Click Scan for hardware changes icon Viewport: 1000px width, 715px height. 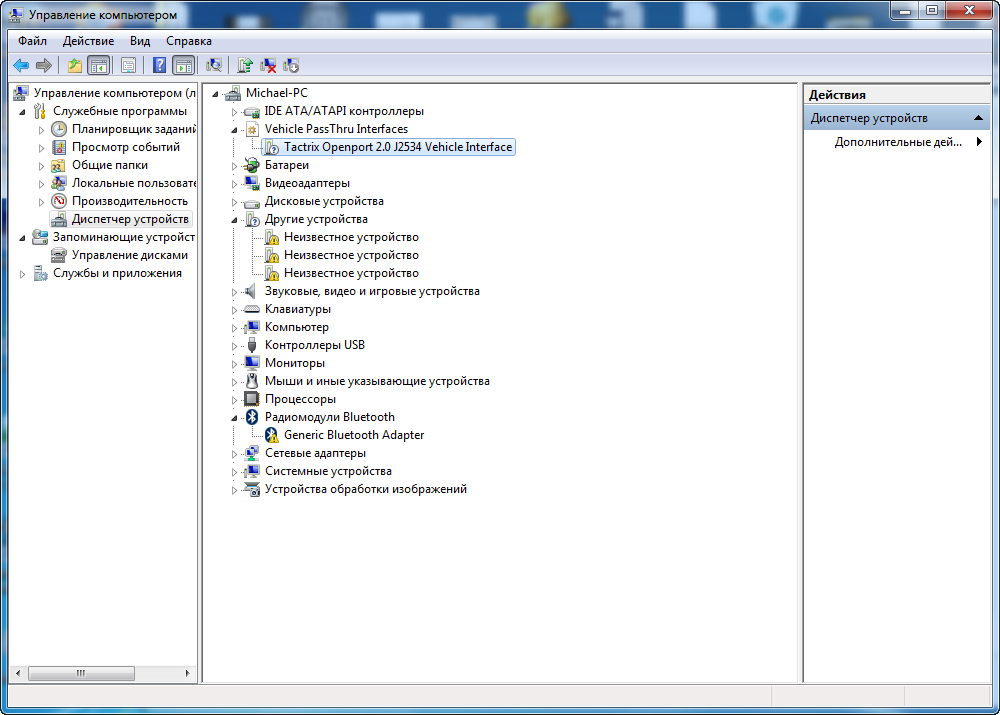pyautogui.click(x=213, y=66)
